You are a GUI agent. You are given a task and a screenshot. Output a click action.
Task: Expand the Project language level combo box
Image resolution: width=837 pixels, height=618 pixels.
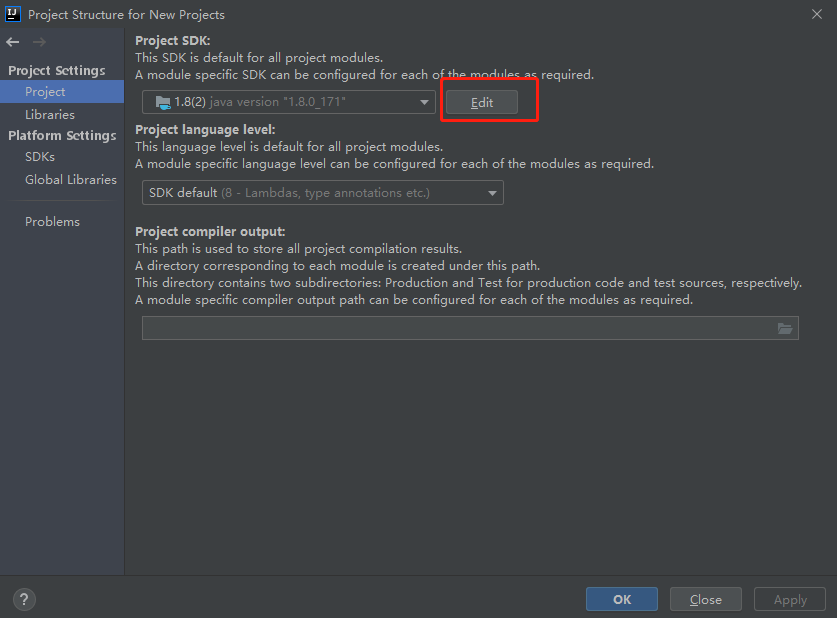tap(322, 193)
